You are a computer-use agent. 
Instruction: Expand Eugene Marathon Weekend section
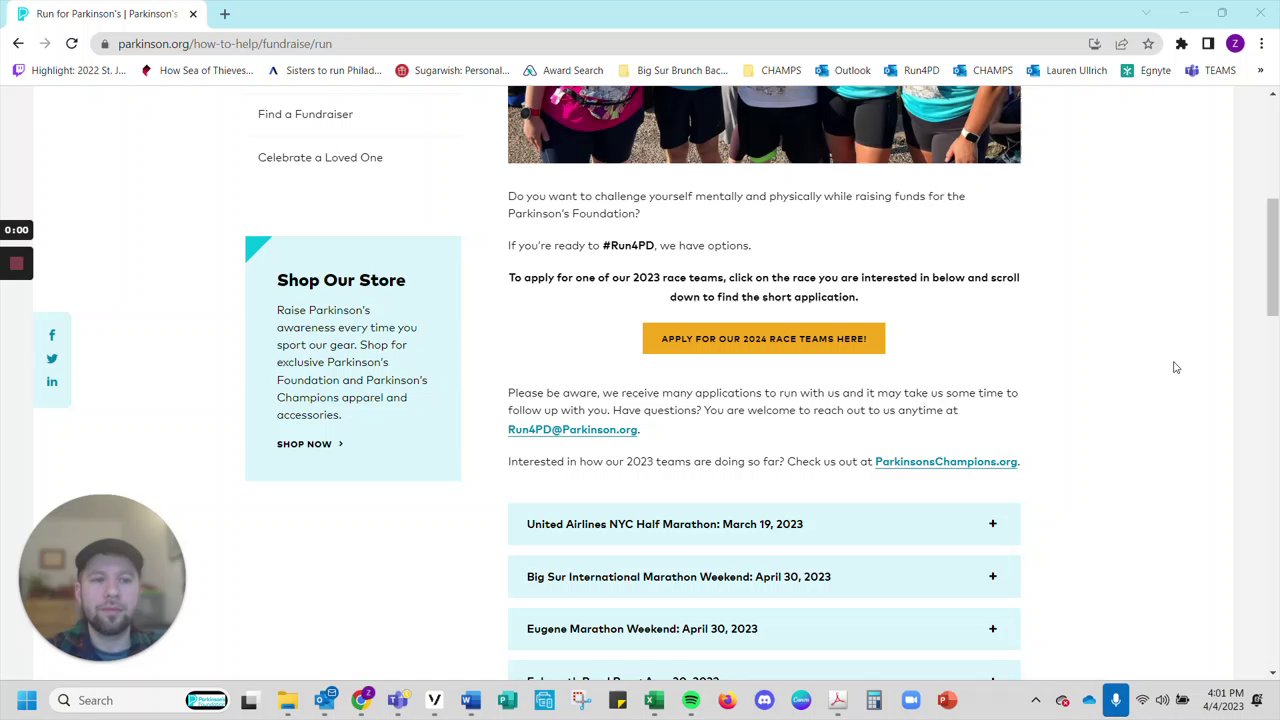764,629
